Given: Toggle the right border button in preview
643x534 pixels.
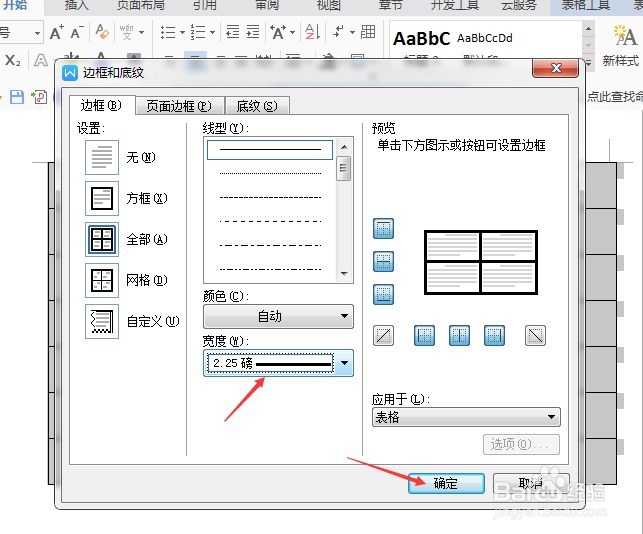Looking at the screenshot, I should pyautogui.click(x=494, y=335).
